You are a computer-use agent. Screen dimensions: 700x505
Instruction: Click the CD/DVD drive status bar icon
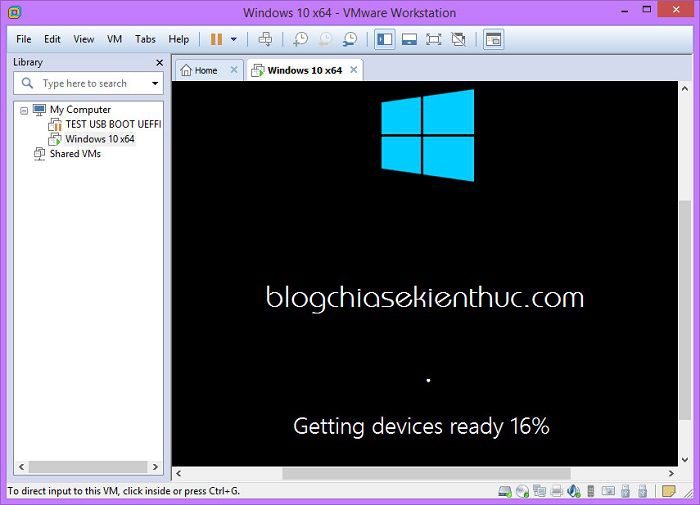click(522, 492)
